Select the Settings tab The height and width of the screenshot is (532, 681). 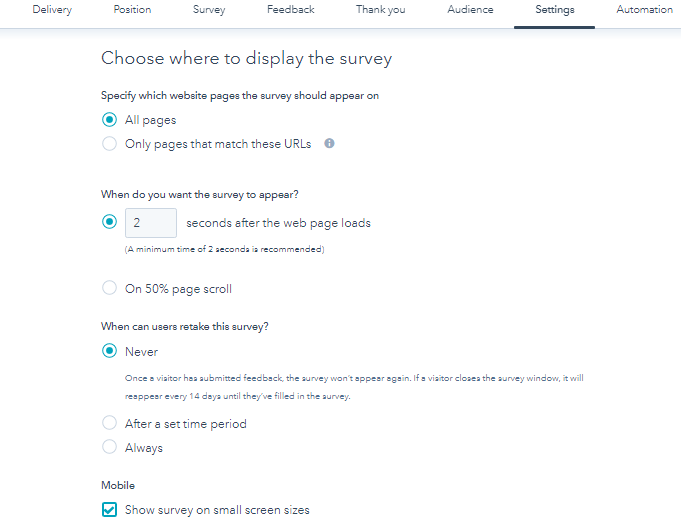tap(555, 10)
